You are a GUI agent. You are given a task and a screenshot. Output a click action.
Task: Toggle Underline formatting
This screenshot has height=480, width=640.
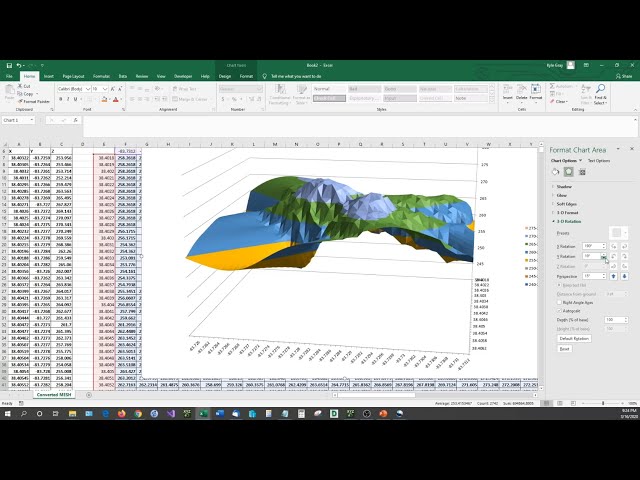pyautogui.click(x=75, y=99)
